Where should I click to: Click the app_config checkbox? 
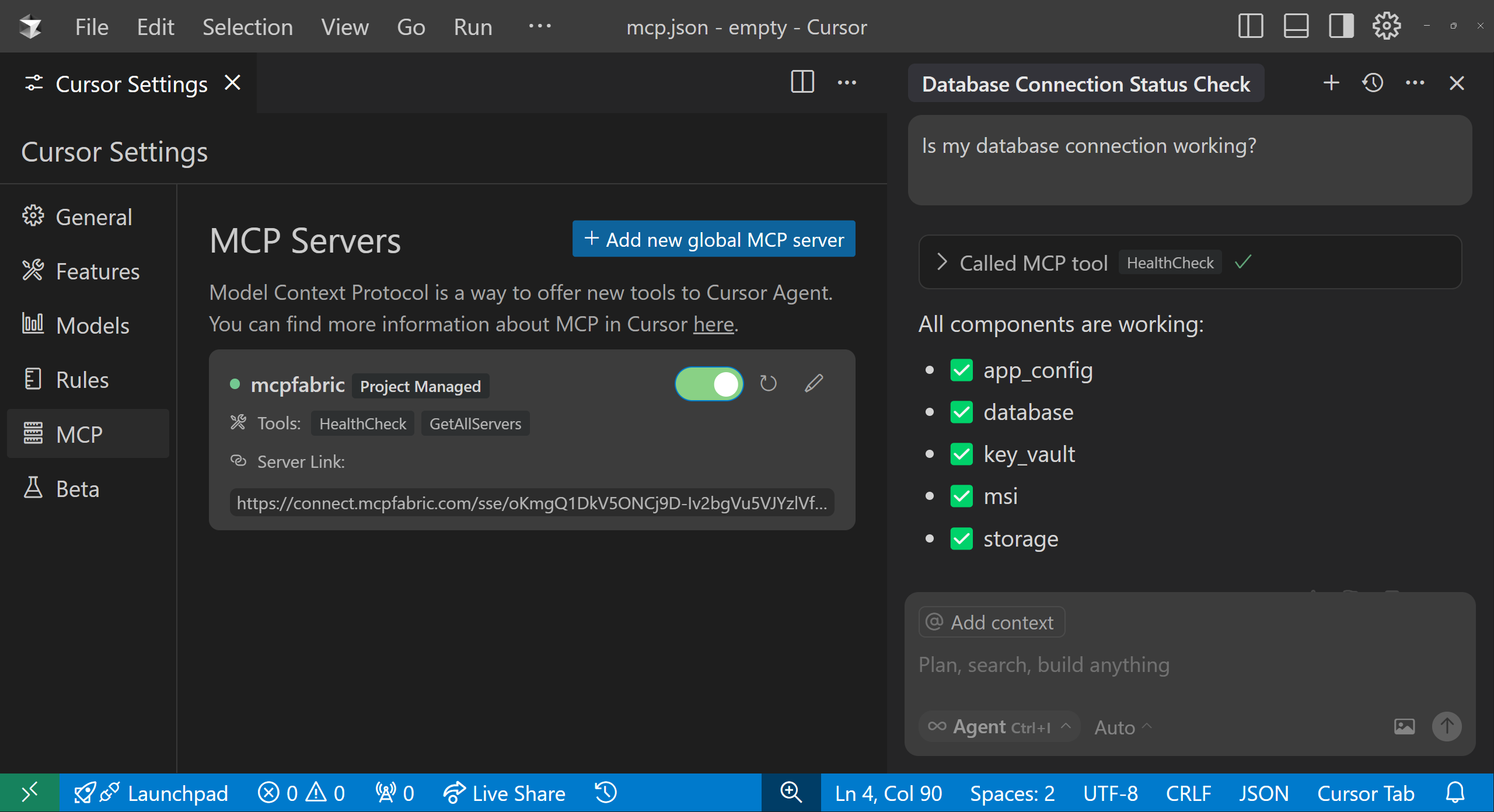961,370
